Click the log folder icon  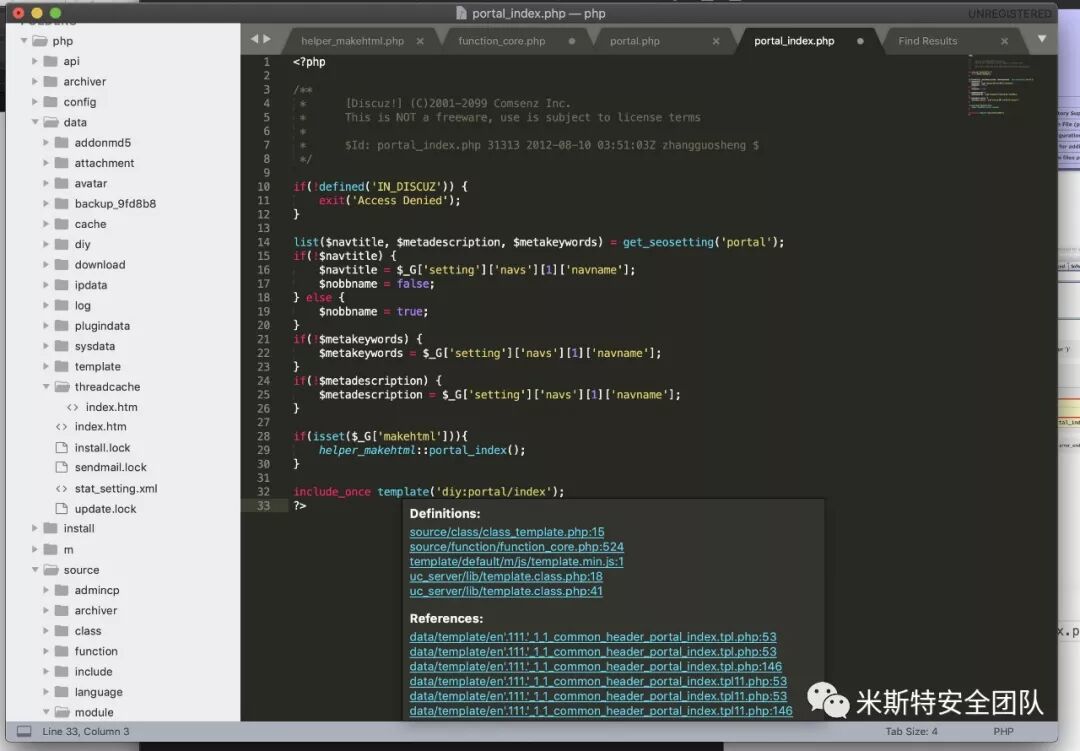62,305
